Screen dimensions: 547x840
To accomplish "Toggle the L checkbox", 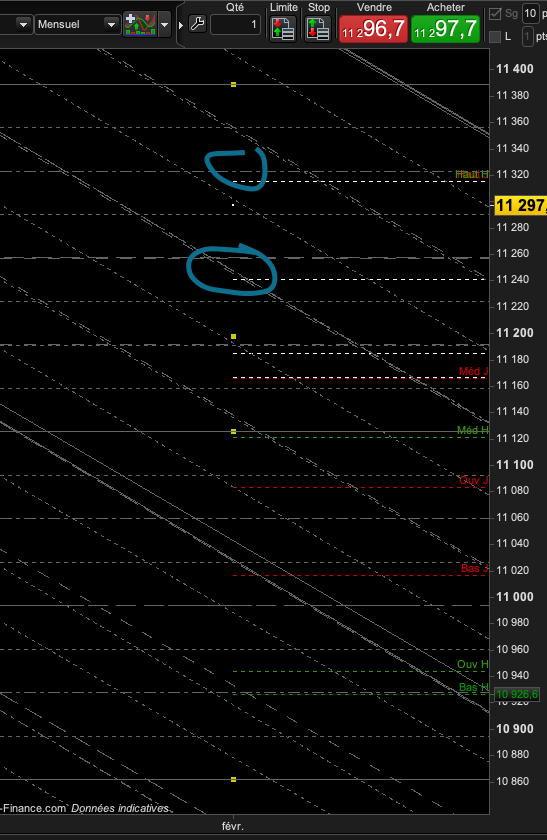I will click(496, 36).
